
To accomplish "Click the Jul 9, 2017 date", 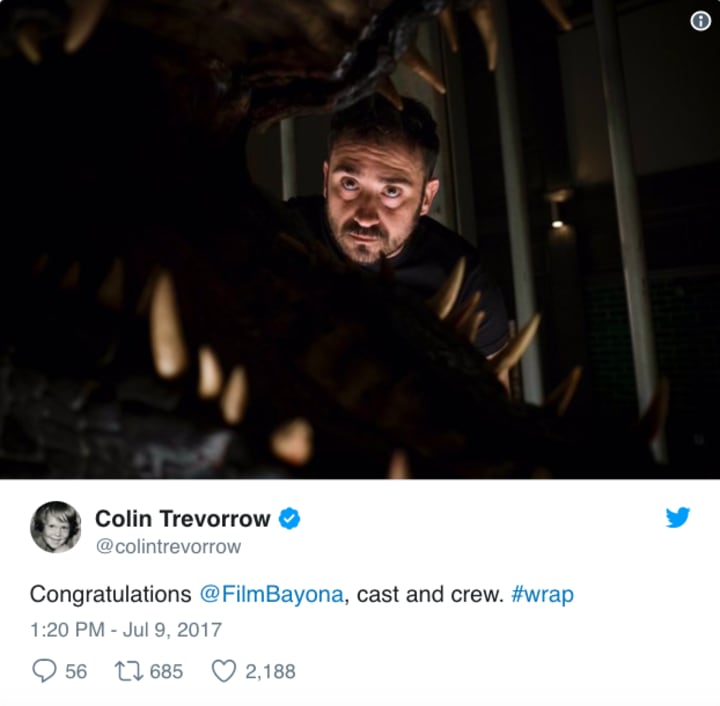I will click(172, 630).
